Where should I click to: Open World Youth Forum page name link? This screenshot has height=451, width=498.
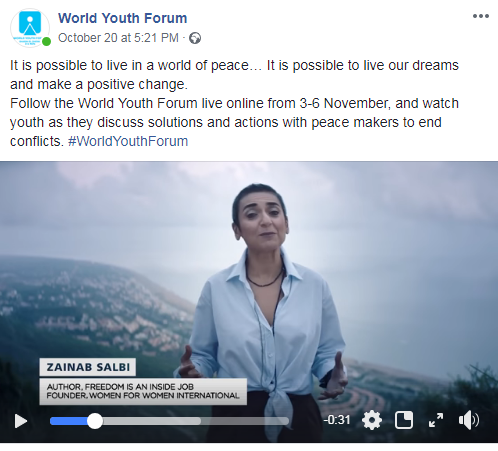(122, 18)
